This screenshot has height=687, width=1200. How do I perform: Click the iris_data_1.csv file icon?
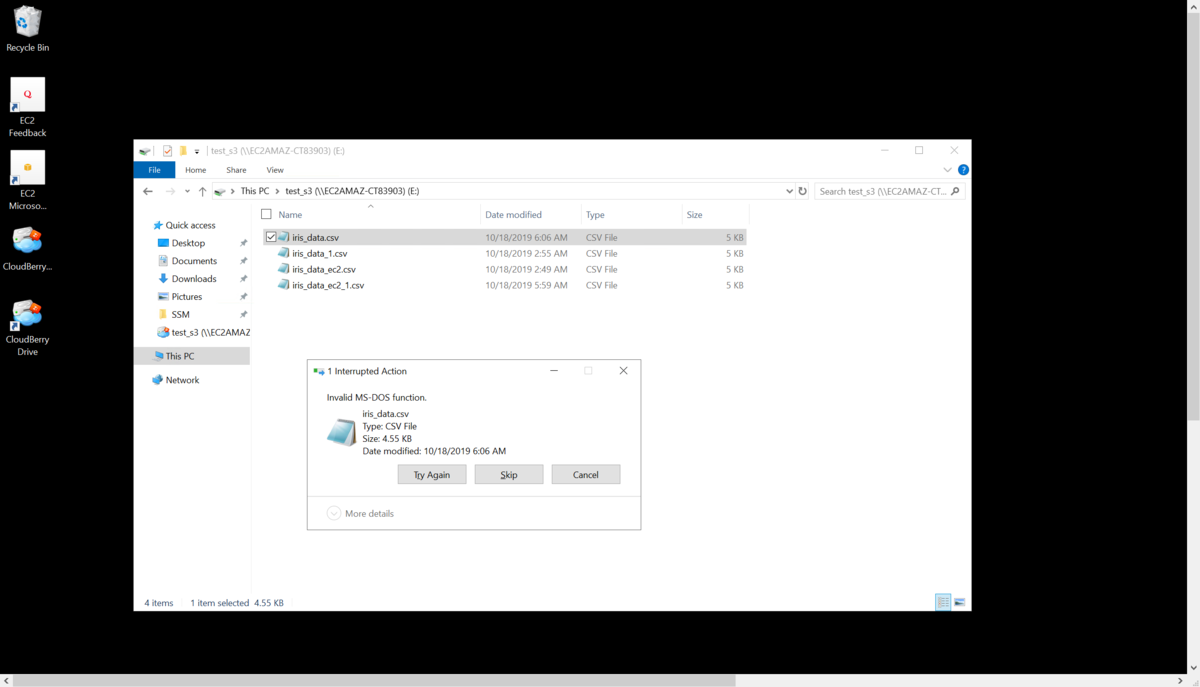tap(284, 254)
